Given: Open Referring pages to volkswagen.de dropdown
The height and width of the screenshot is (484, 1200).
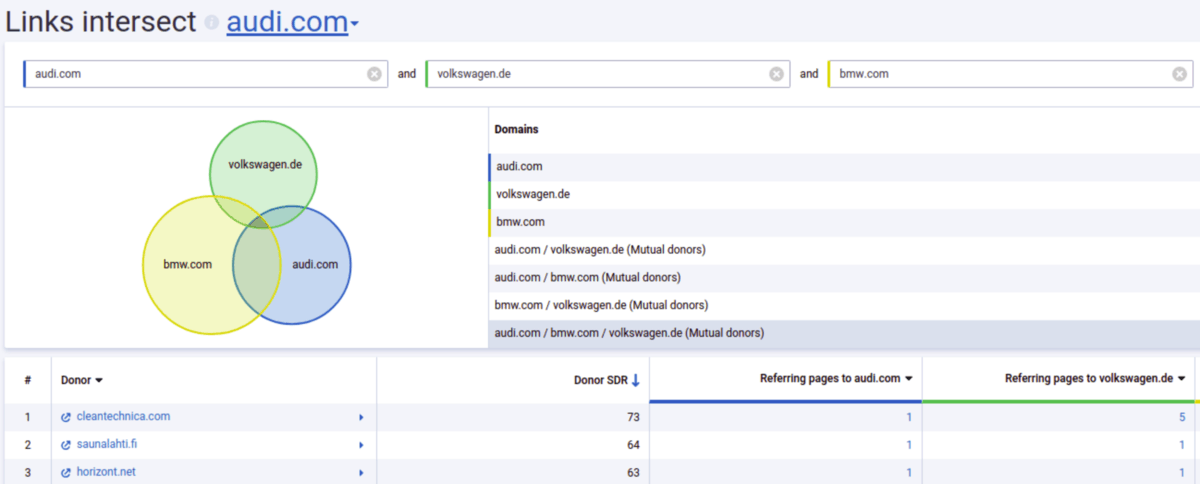Looking at the screenshot, I should [1181, 379].
